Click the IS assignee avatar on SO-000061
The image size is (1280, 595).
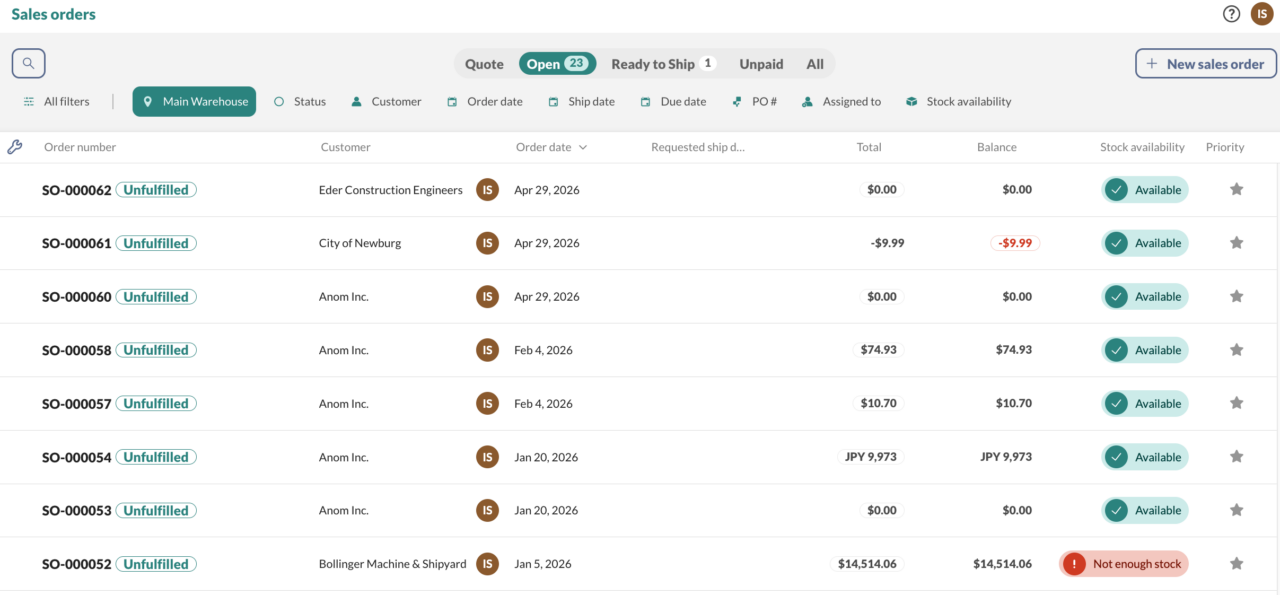pyautogui.click(x=487, y=243)
